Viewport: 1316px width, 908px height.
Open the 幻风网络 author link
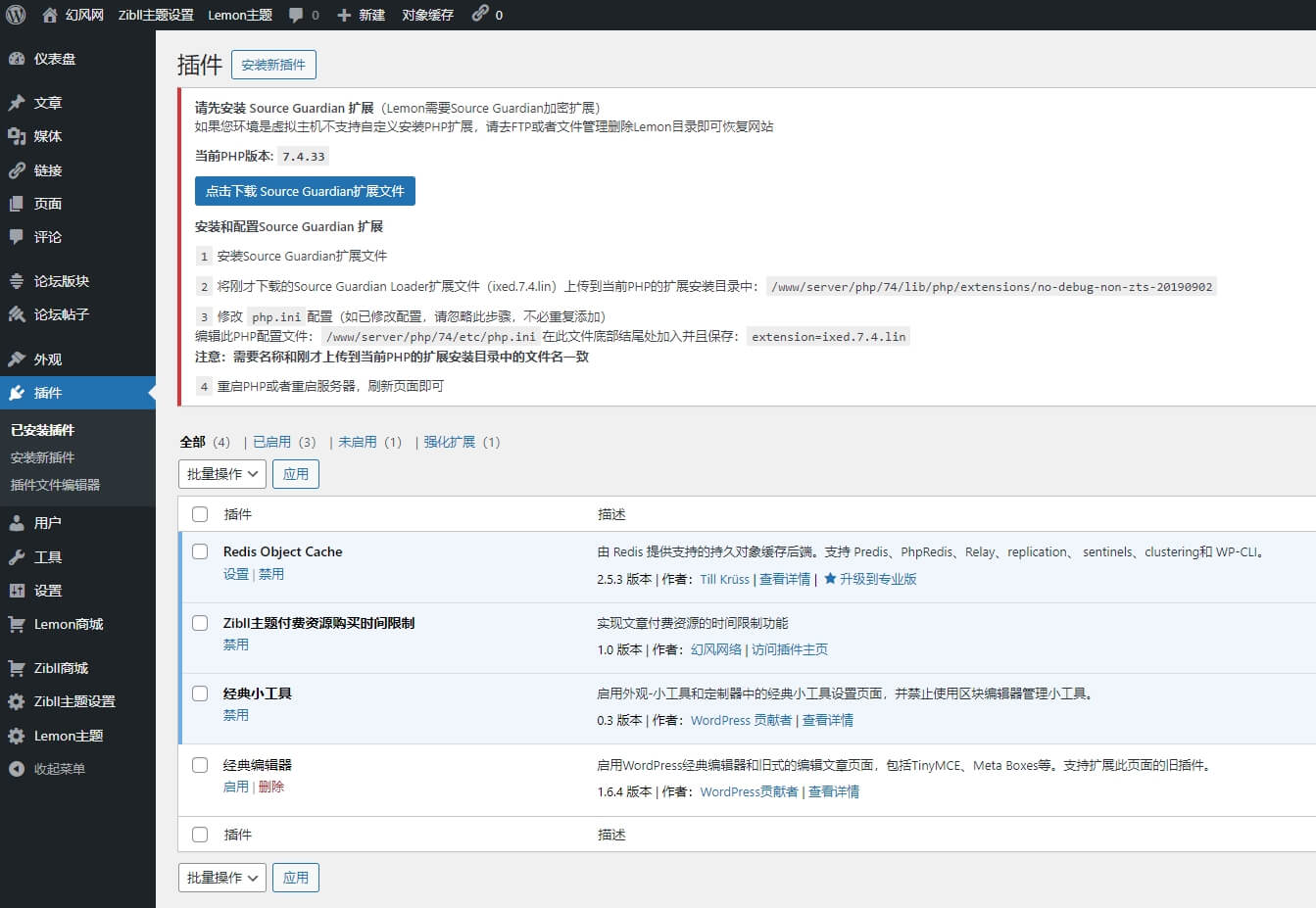[716, 649]
